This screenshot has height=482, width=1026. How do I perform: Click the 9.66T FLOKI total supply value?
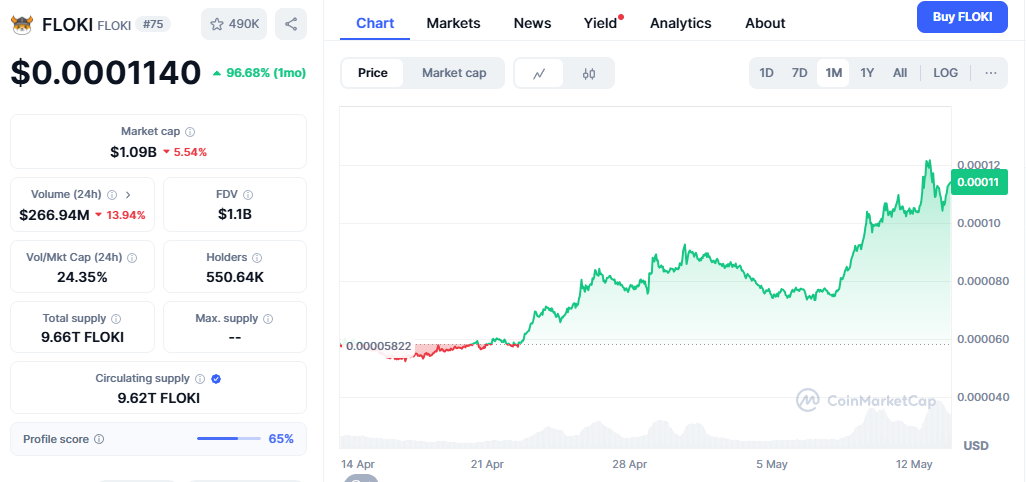point(82,337)
